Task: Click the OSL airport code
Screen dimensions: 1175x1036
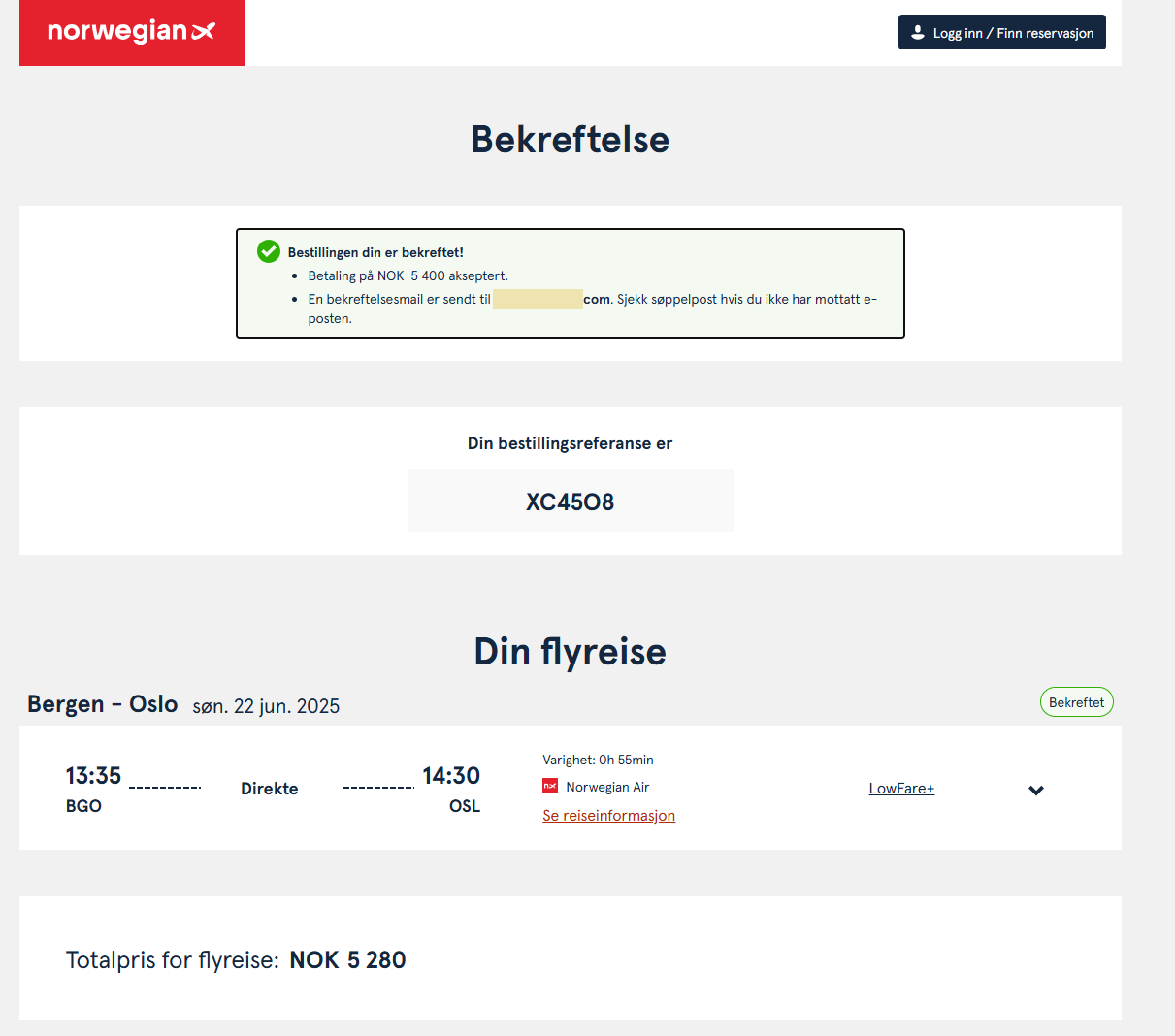Action: click(x=465, y=806)
